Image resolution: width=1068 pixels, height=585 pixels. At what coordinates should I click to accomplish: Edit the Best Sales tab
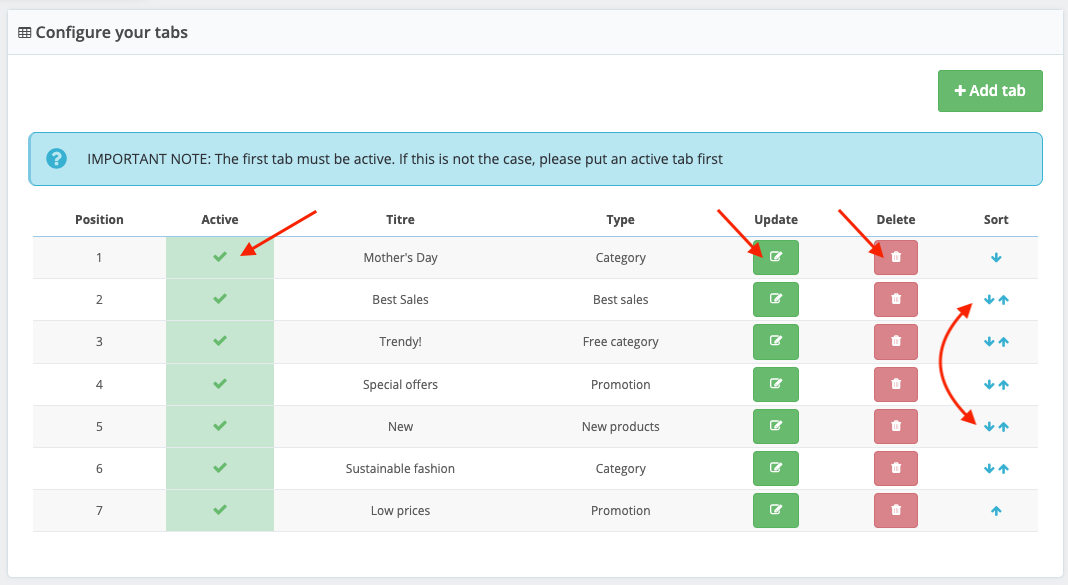pos(776,300)
